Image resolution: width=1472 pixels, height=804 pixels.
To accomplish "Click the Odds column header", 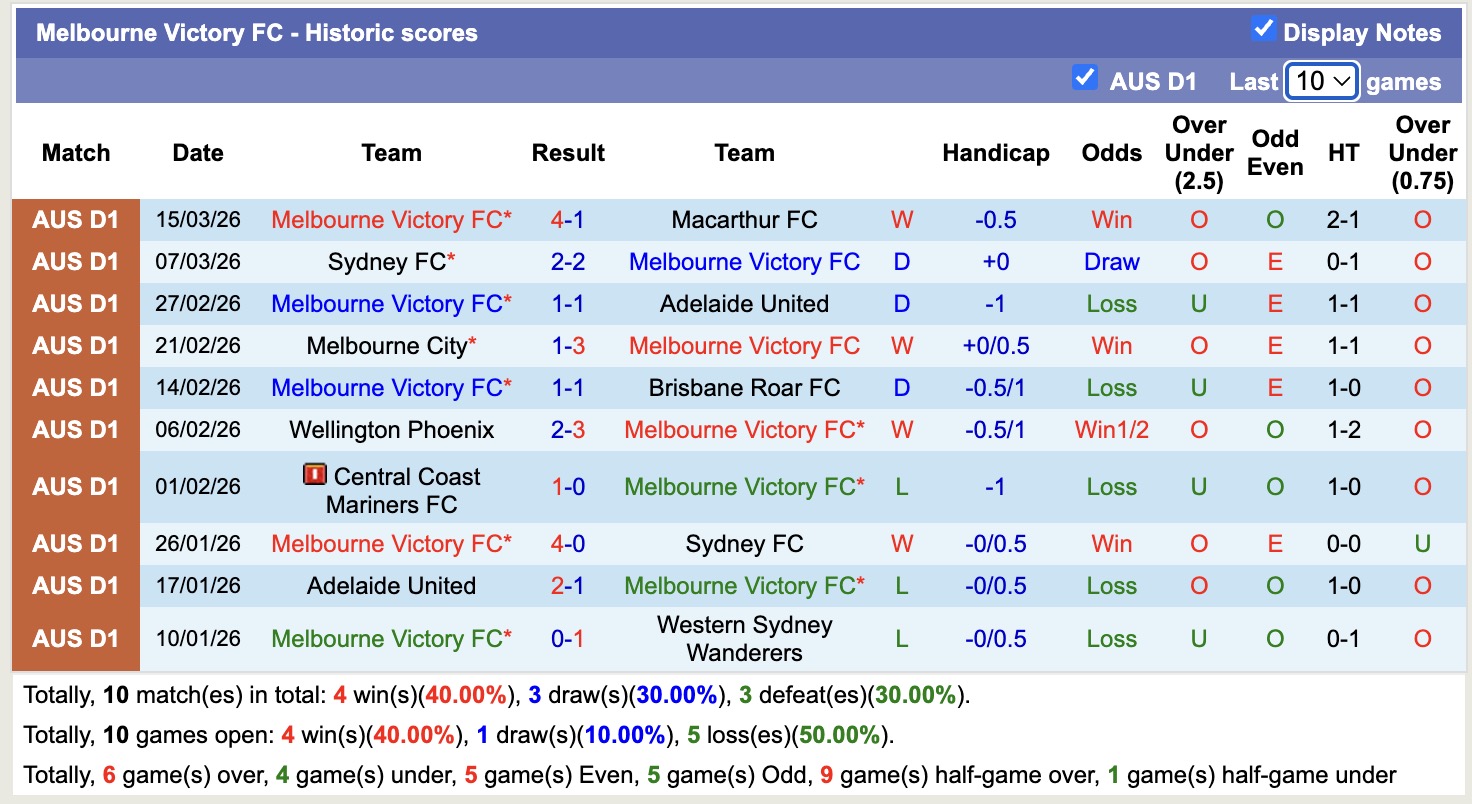I will (1111, 152).
